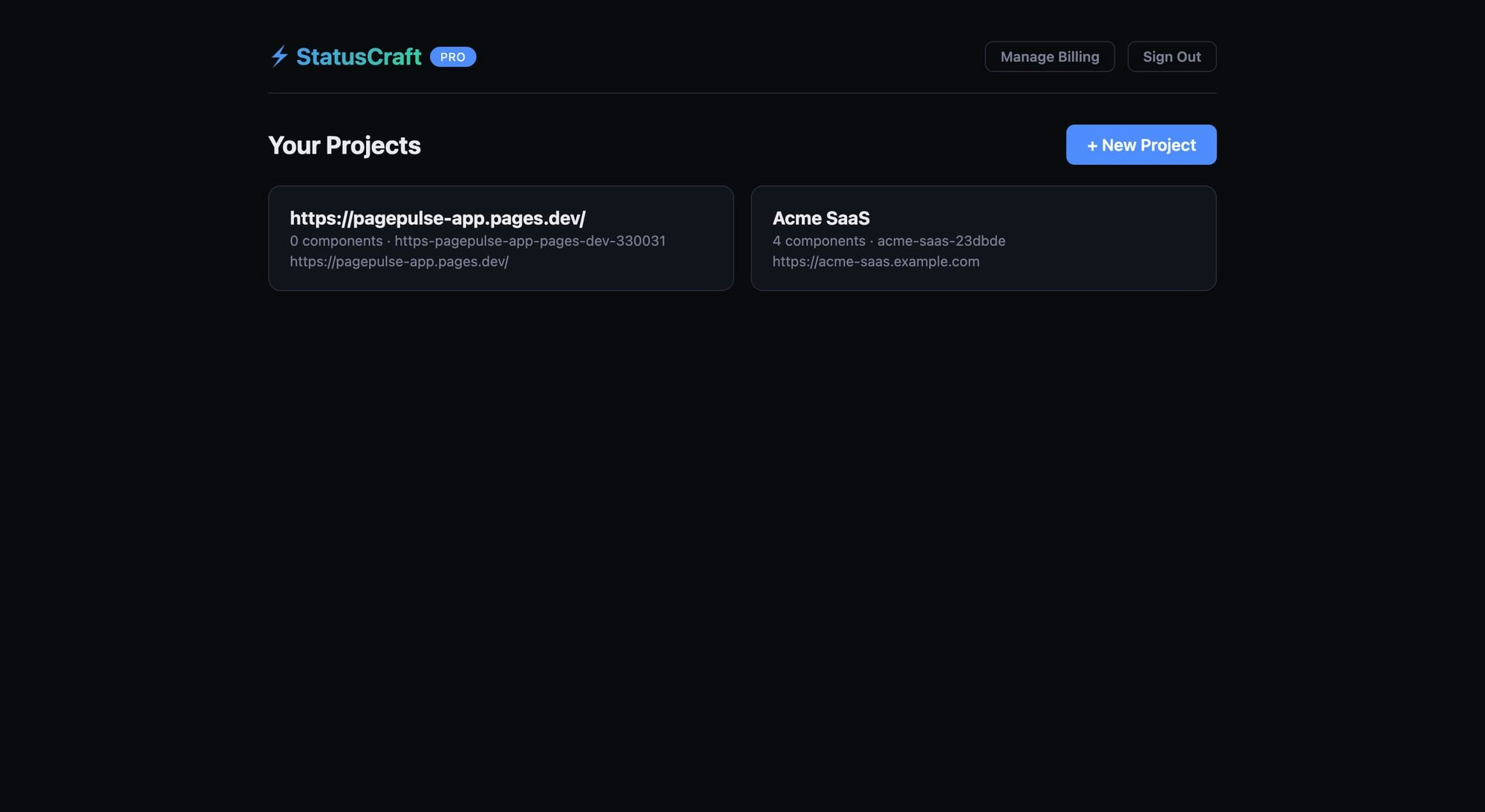Image resolution: width=1485 pixels, height=812 pixels.
Task: Click the plus icon inside New Project button
Action: 1091,145
